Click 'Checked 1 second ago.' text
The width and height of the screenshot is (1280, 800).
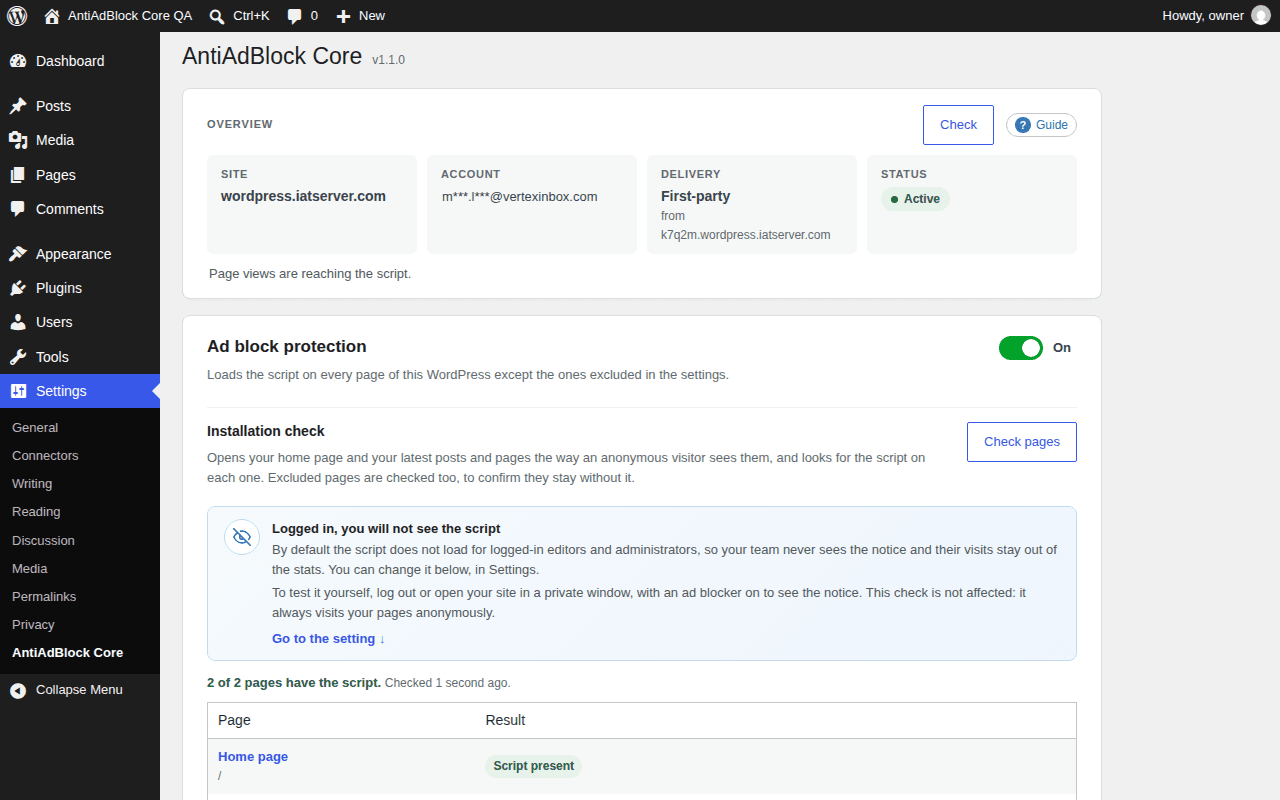point(447,683)
